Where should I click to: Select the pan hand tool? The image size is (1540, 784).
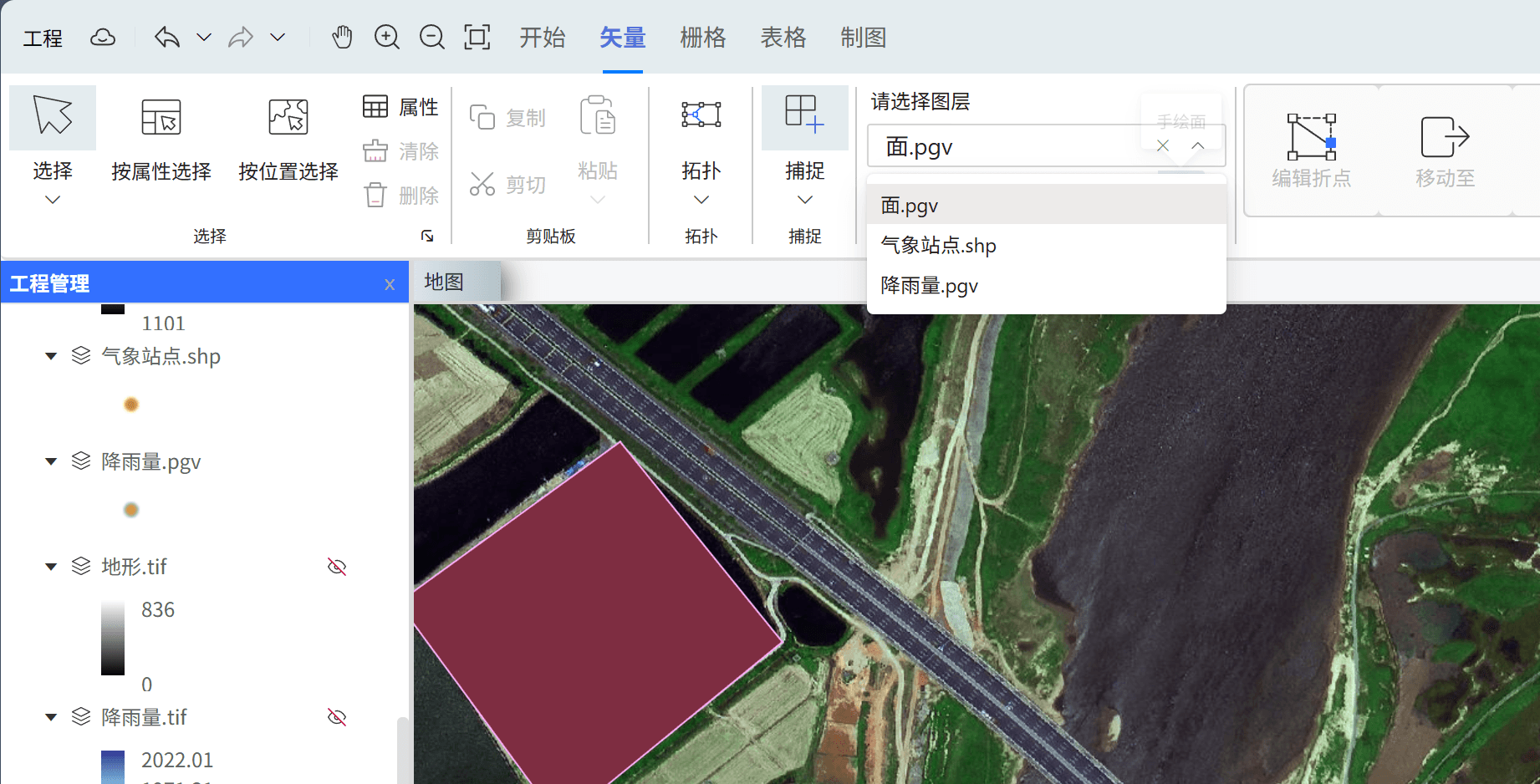[x=342, y=38]
